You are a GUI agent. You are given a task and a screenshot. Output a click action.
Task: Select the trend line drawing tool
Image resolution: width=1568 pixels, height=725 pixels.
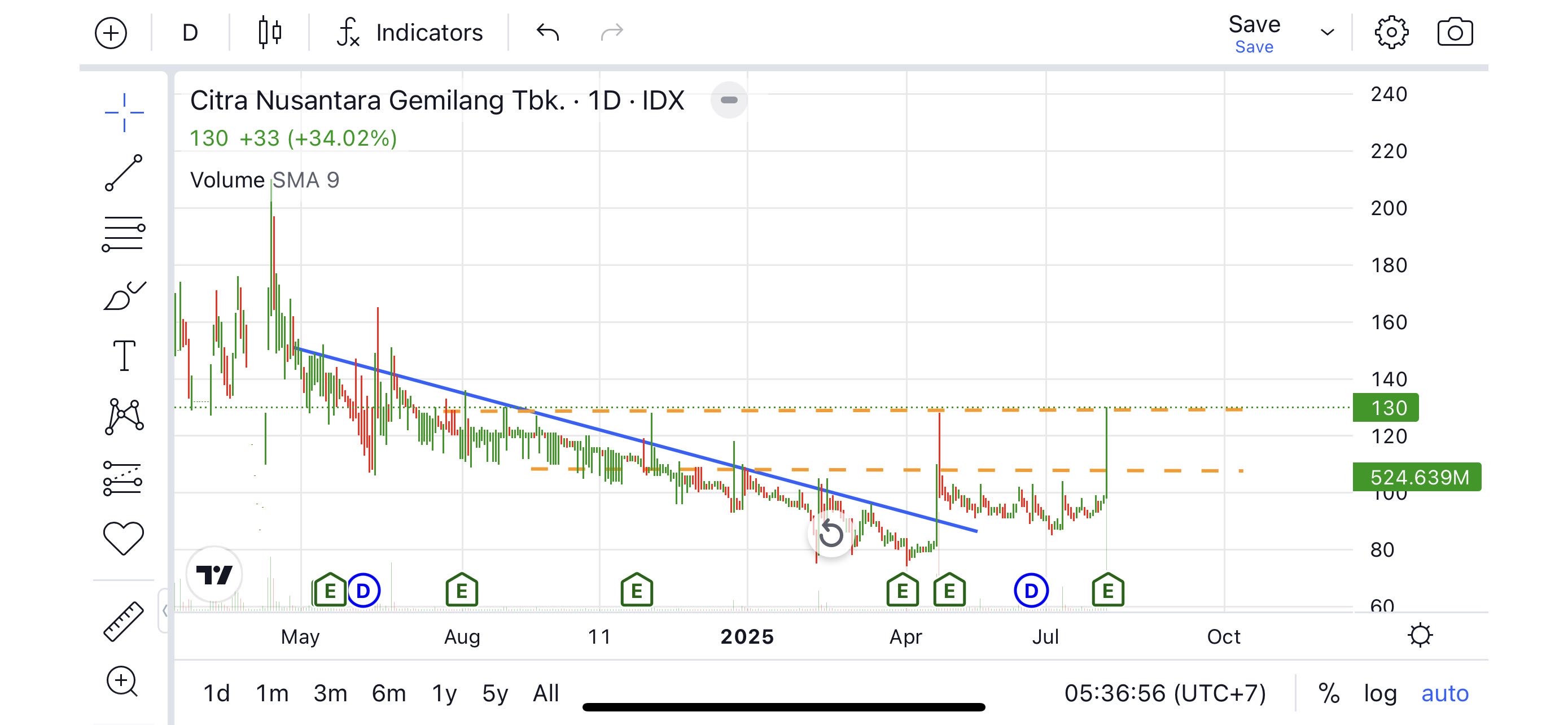[x=124, y=173]
